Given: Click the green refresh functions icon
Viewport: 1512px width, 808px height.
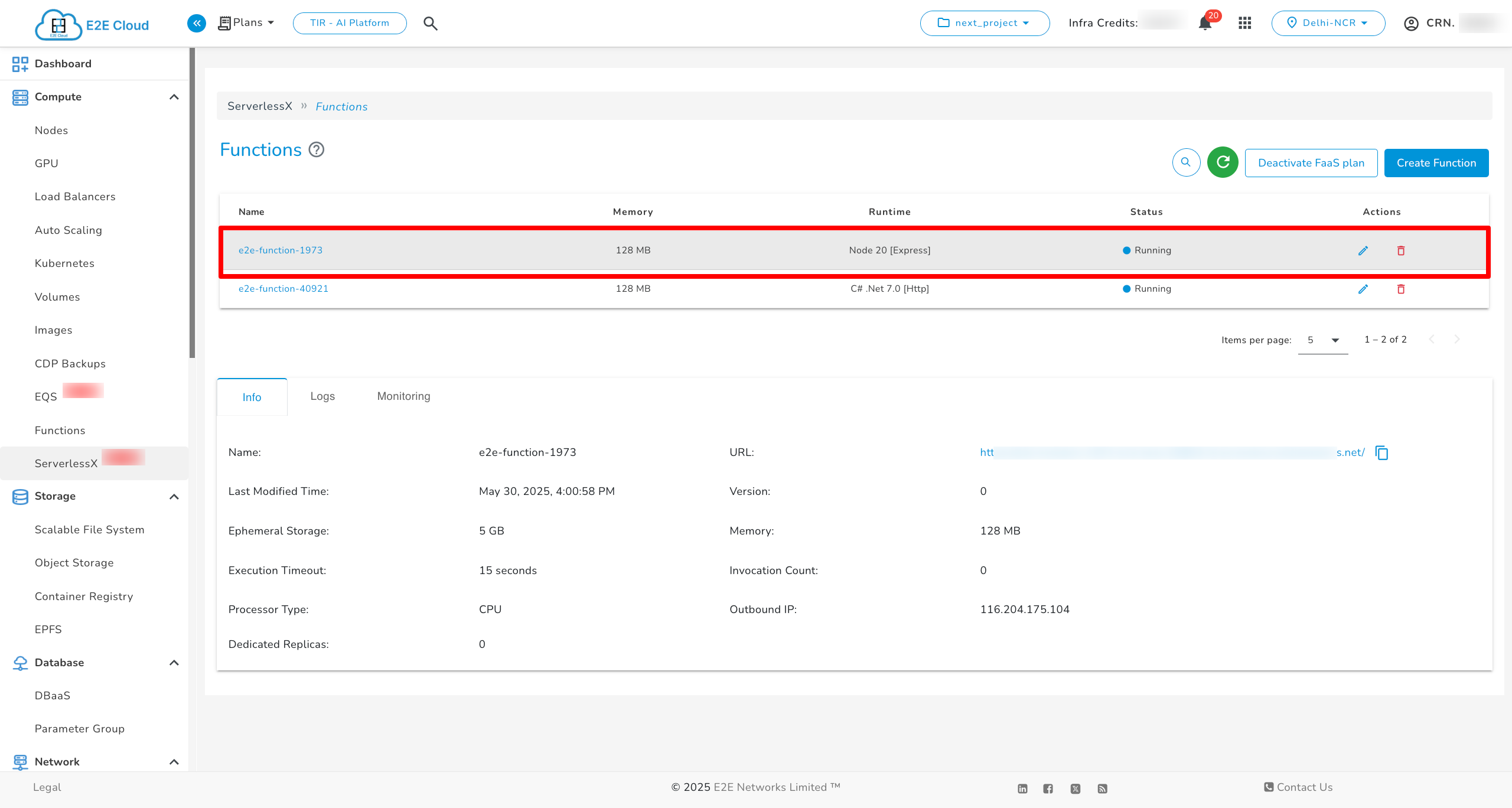Looking at the screenshot, I should (1223, 162).
